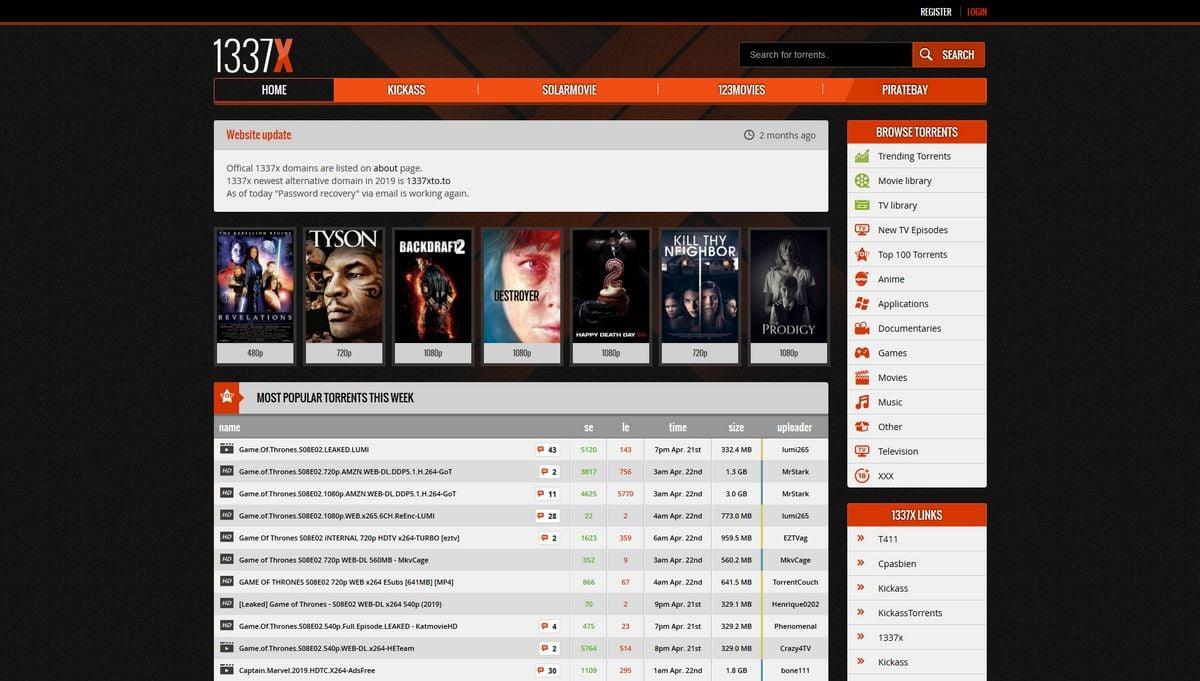This screenshot has height=681, width=1200.
Task: Click the magnifier icon in the Search button
Action: tap(926, 55)
